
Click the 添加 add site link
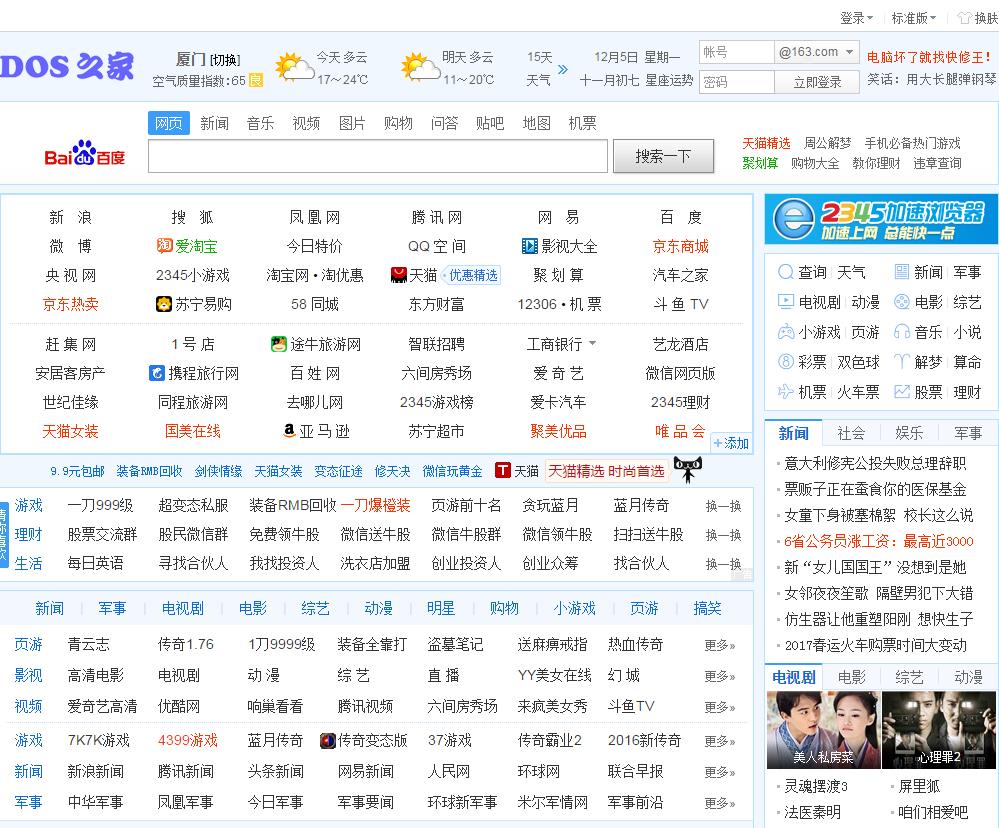(x=731, y=443)
